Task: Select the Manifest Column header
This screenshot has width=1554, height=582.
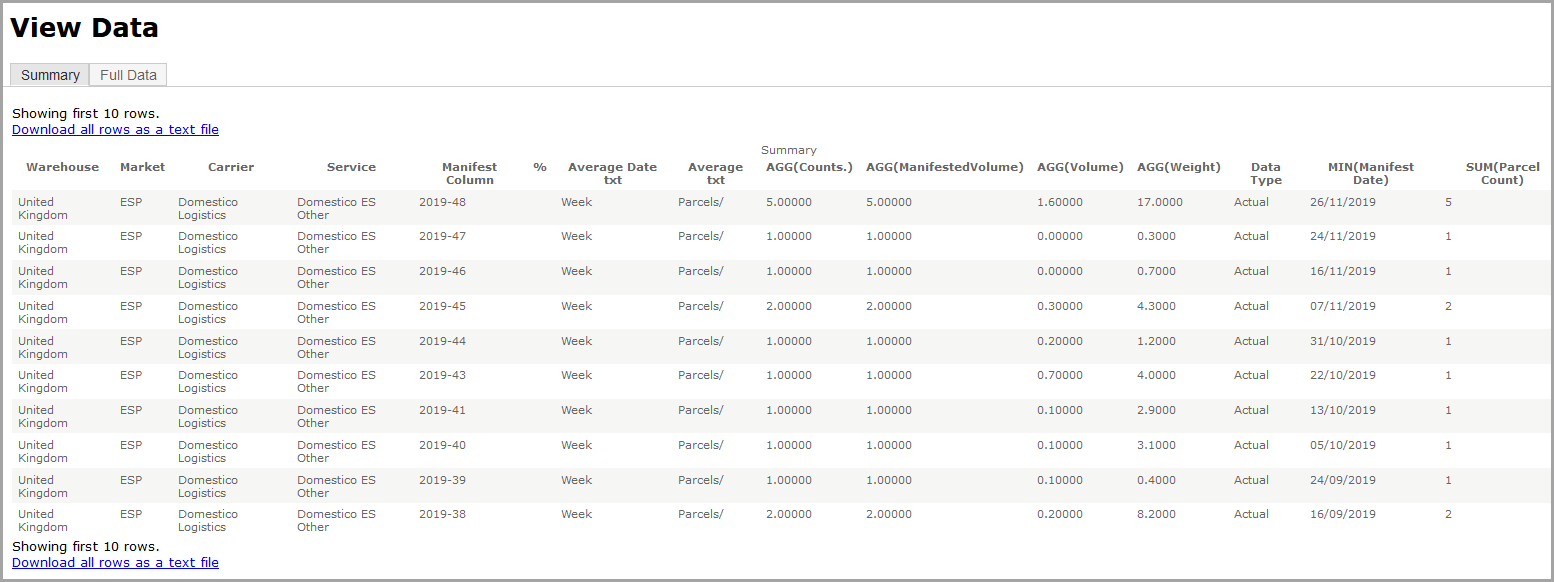Action: point(470,174)
